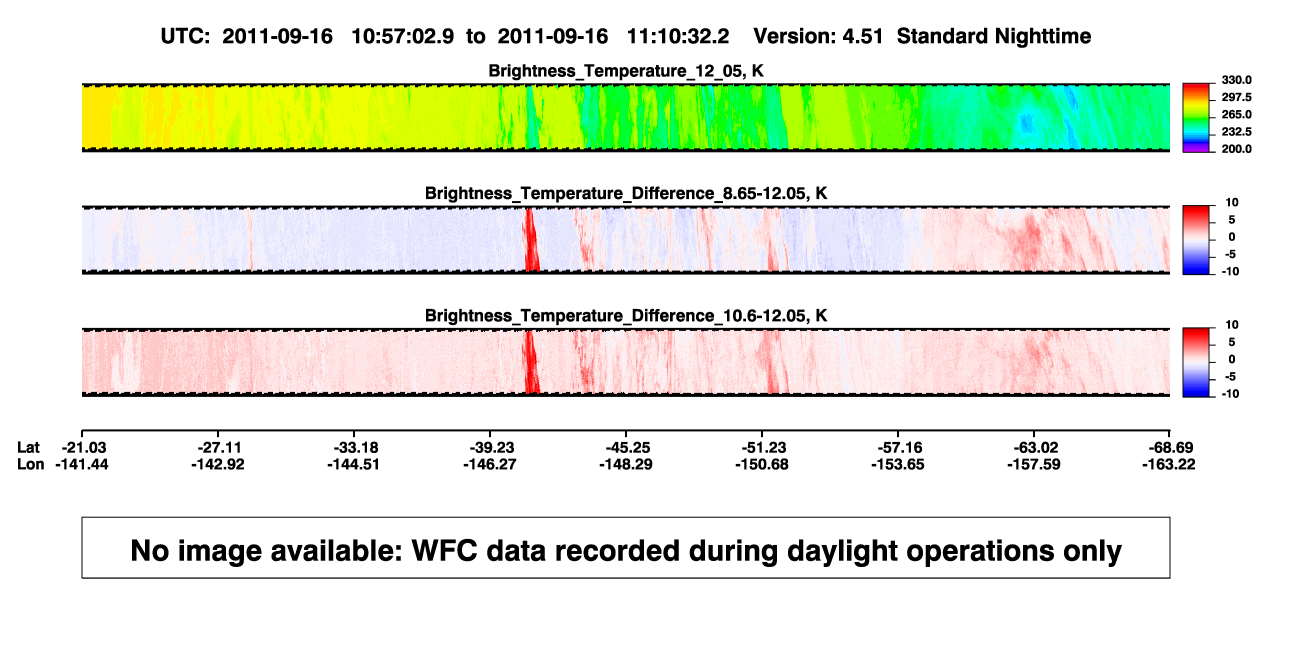1300x667 pixels.
Task: Click the Lon axis row label
Action: [30, 464]
